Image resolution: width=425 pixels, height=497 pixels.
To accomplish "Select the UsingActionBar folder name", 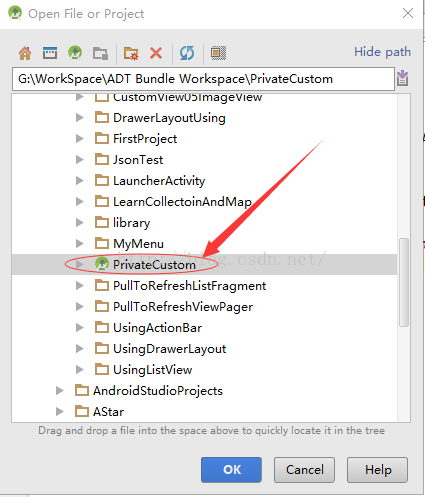I will pos(157,328).
